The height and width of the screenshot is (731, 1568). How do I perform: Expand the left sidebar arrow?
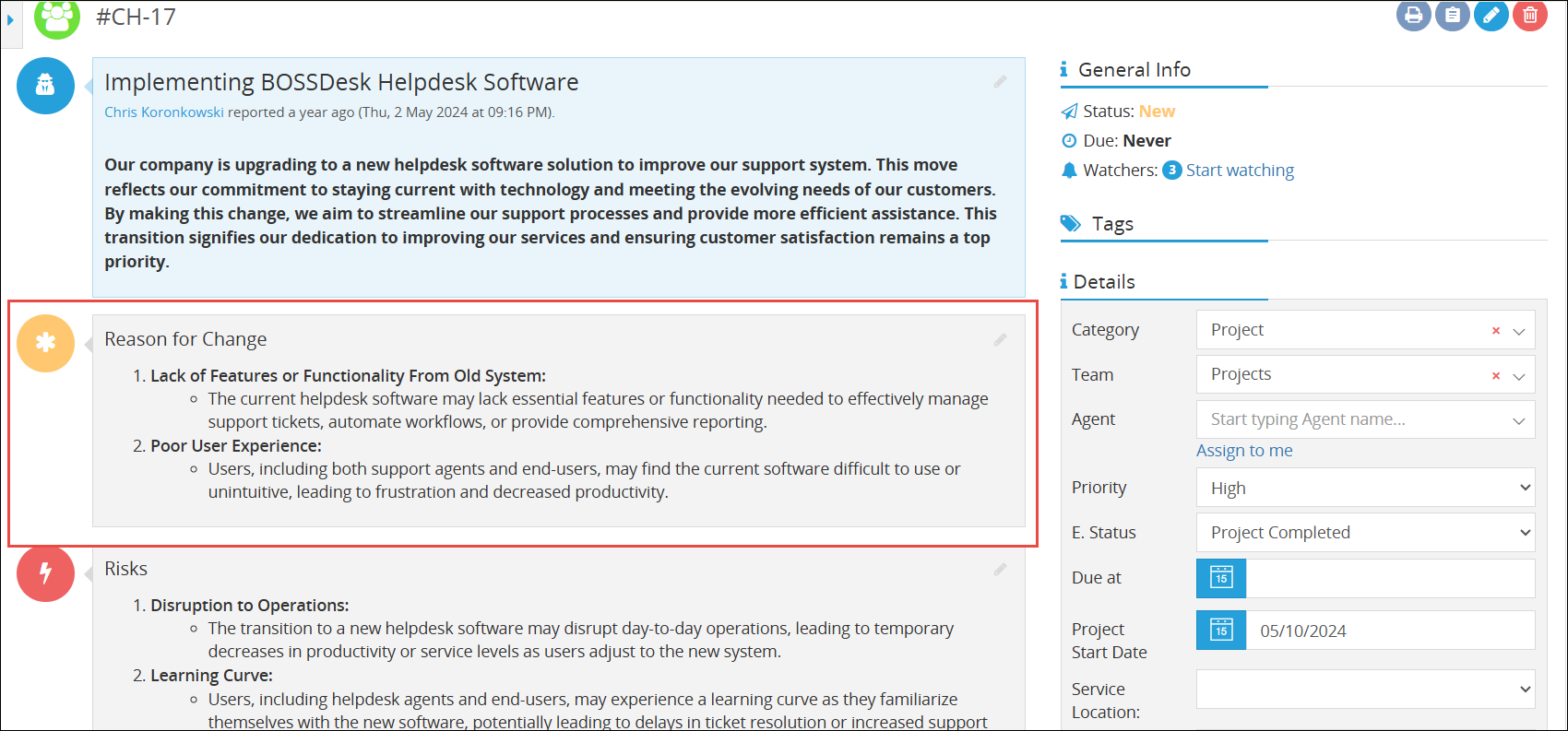click(x=10, y=19)
